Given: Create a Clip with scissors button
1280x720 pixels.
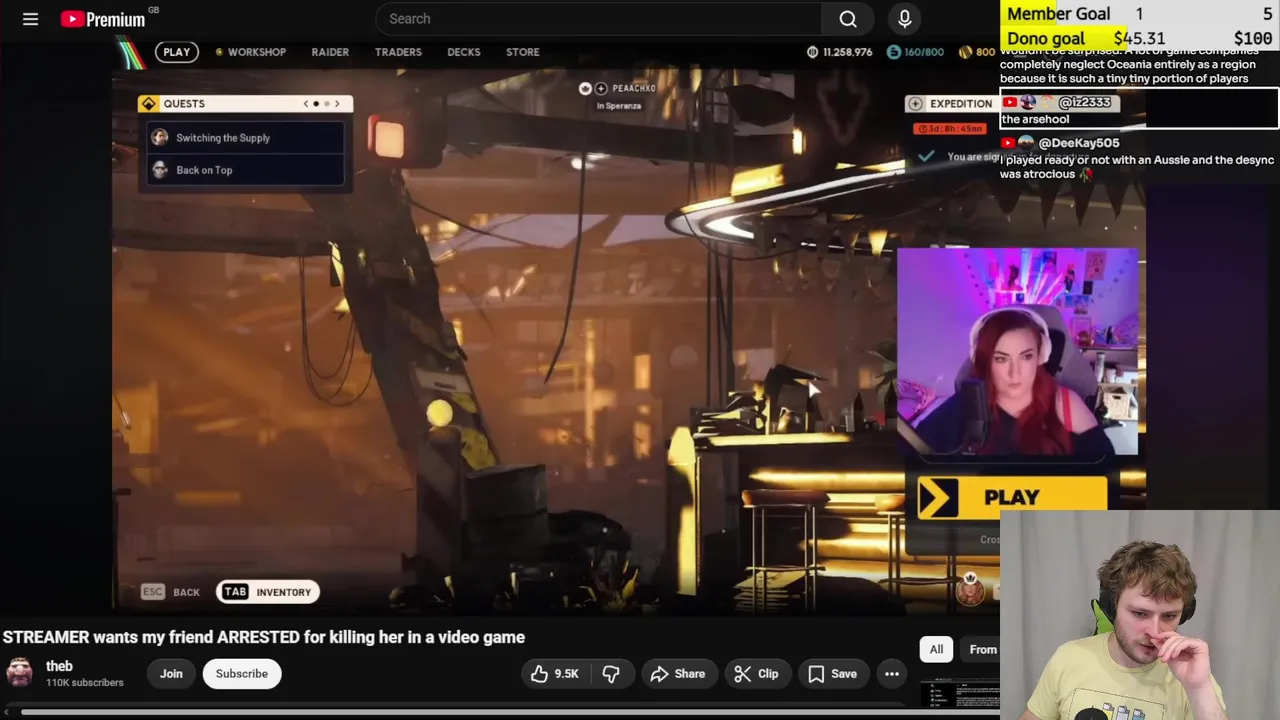Looking at the screenshot, I should click(756, 674).
